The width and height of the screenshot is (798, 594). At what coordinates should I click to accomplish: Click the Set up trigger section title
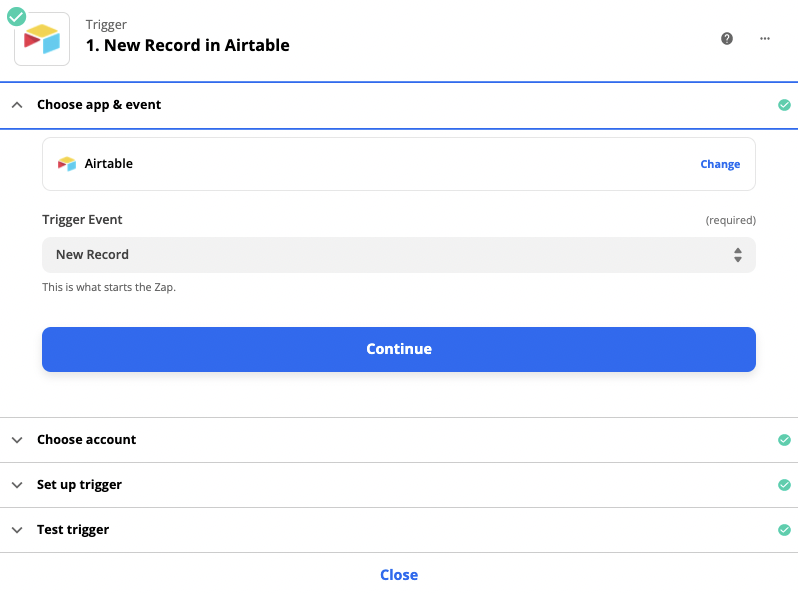coord(79,485)
